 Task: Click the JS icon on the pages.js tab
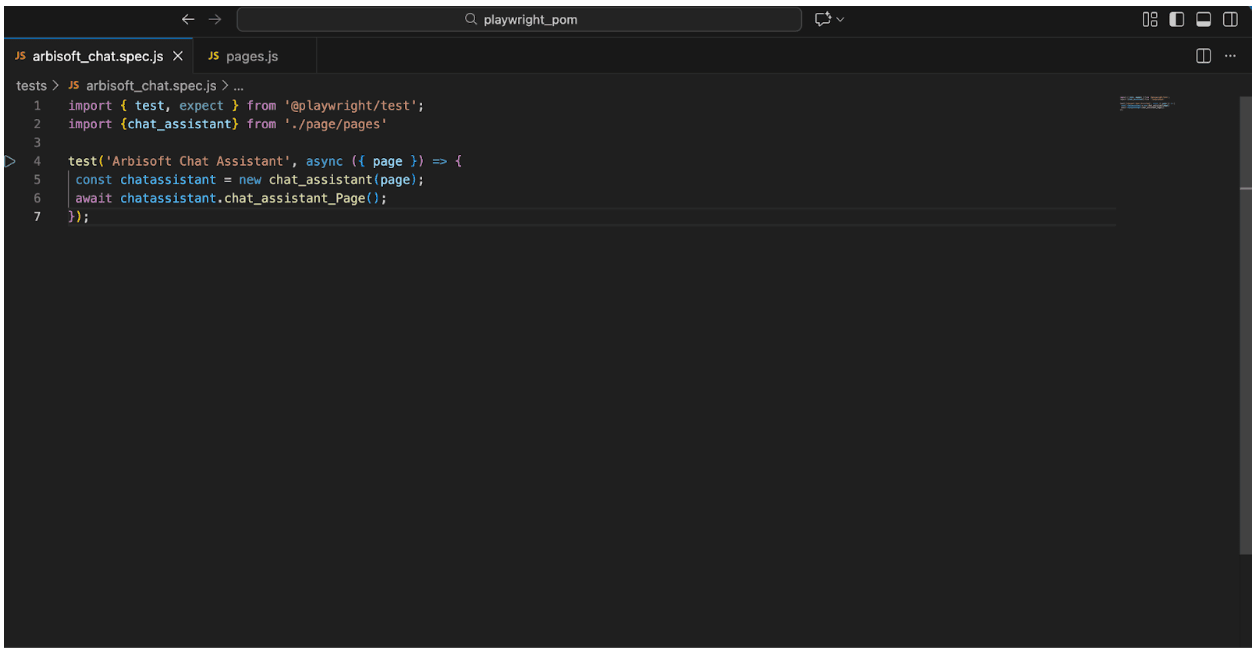(214, 56)
